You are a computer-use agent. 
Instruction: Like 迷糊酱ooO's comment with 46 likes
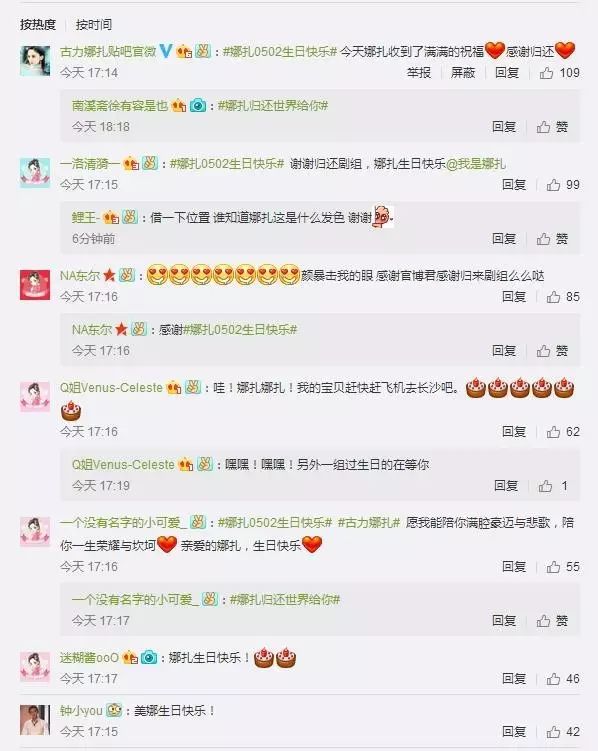pos(563,679)
